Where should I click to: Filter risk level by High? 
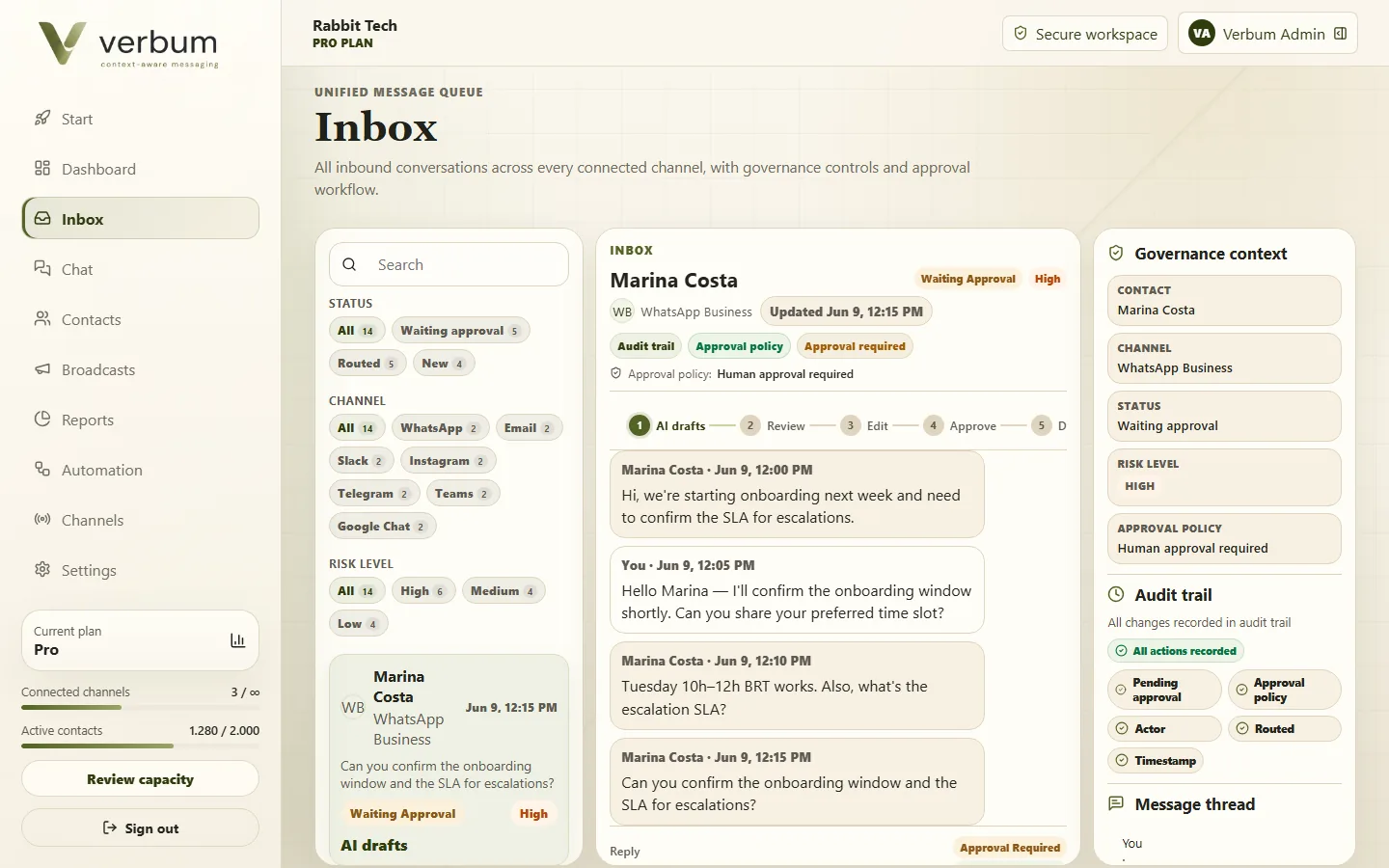pos(422,591)
